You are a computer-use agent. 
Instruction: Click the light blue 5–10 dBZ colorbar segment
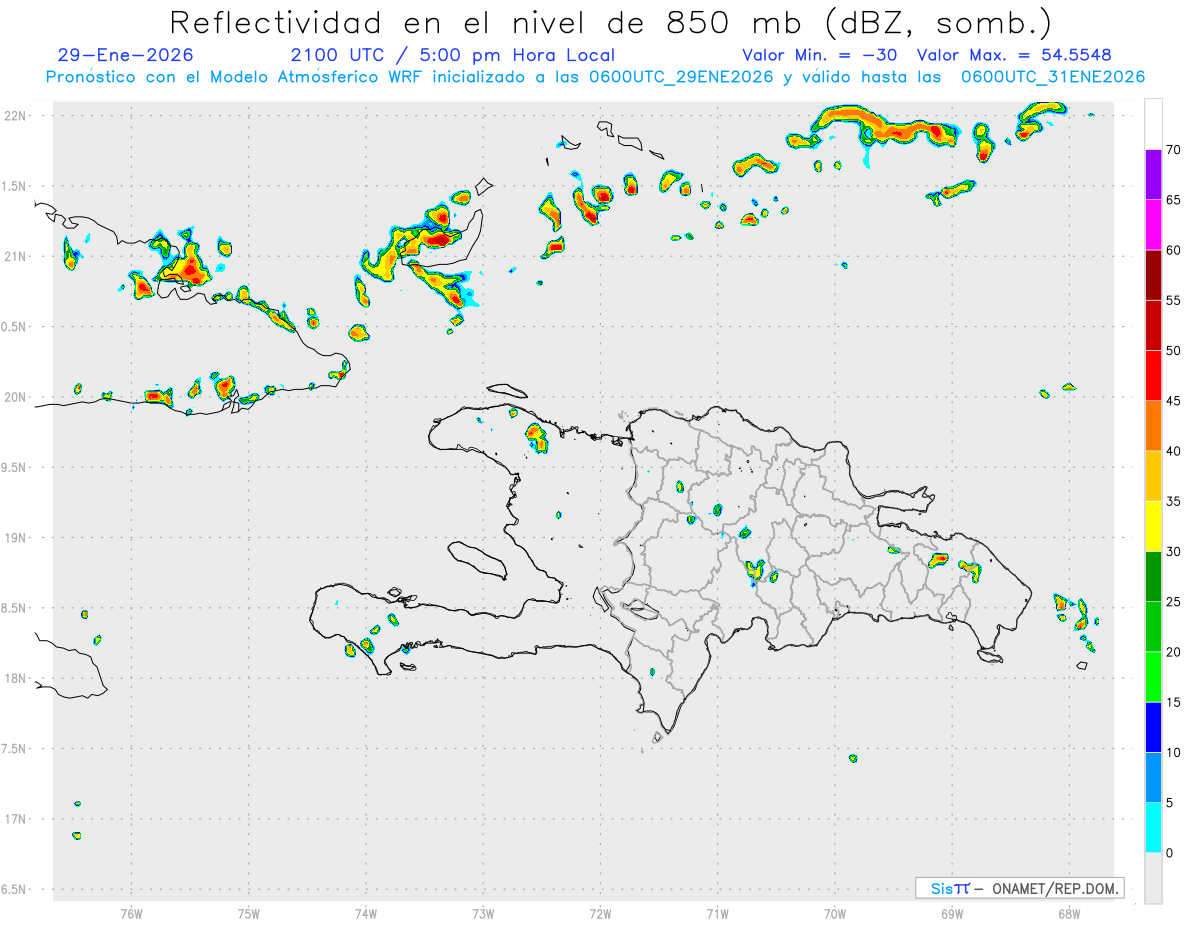[1153, 778]
